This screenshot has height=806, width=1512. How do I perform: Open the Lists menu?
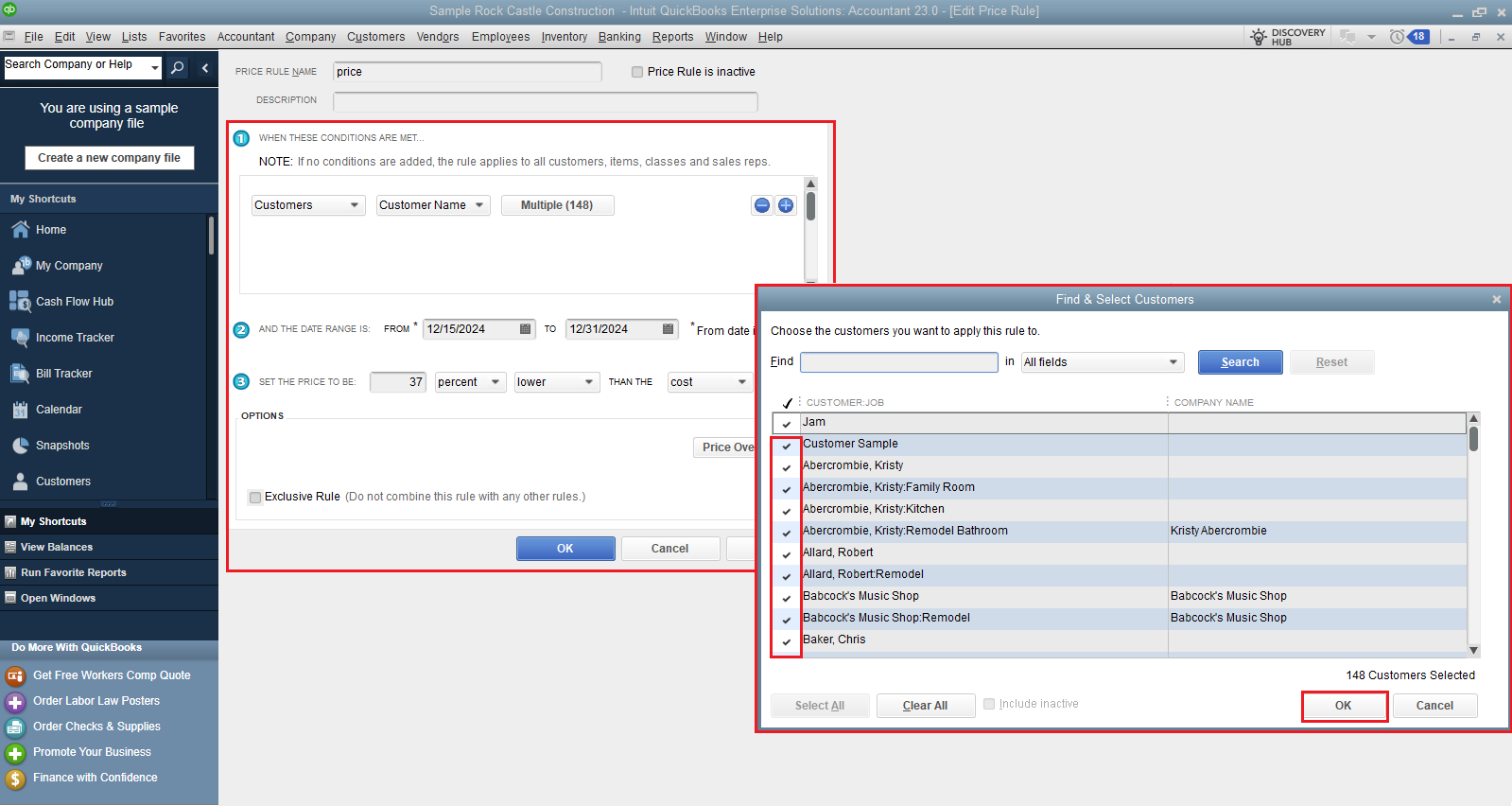[134, 37]
